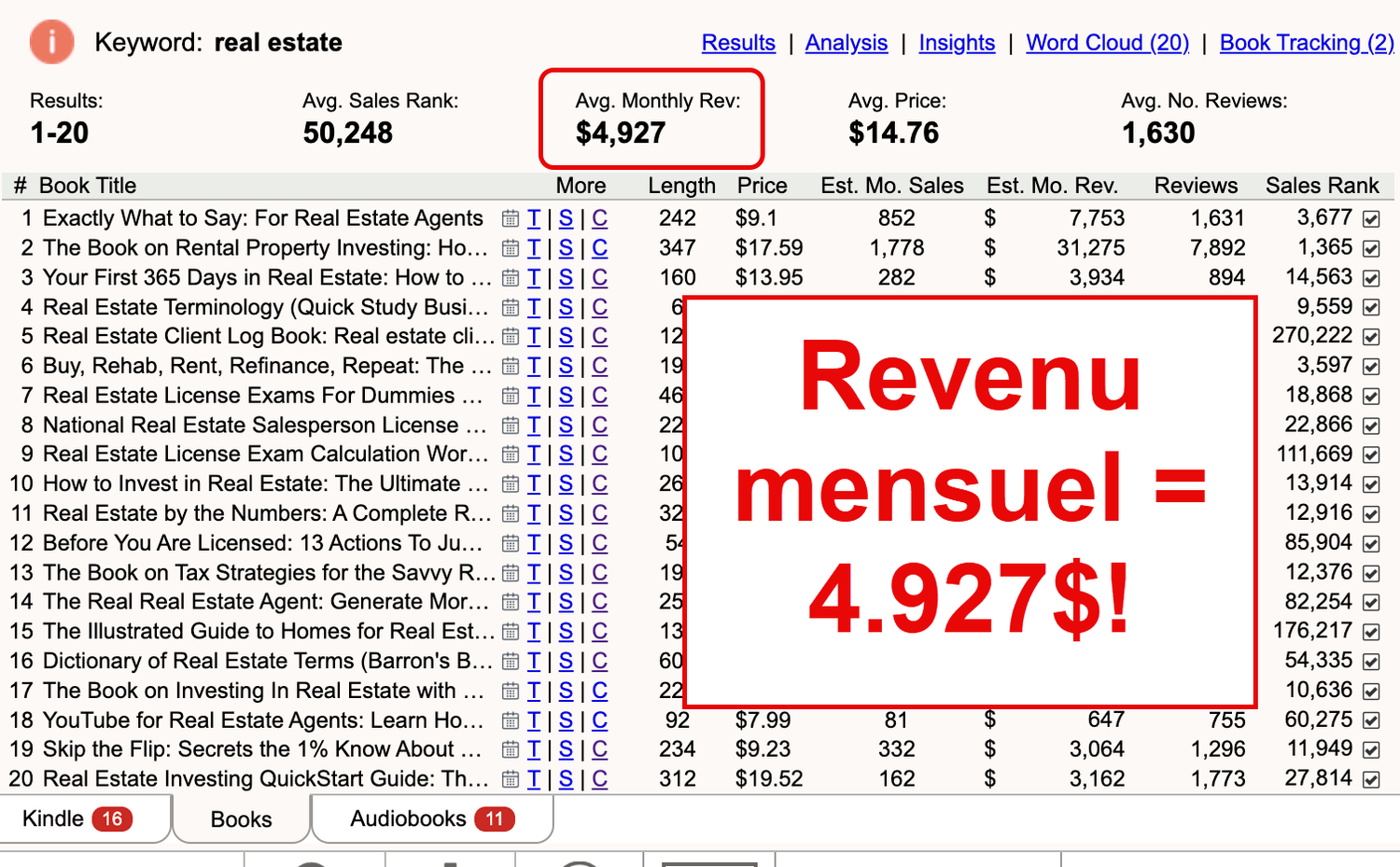The height and width of the screenshot is (867, 1400).
Task: Go to the Analysis link
Action: tap(847, 43)
